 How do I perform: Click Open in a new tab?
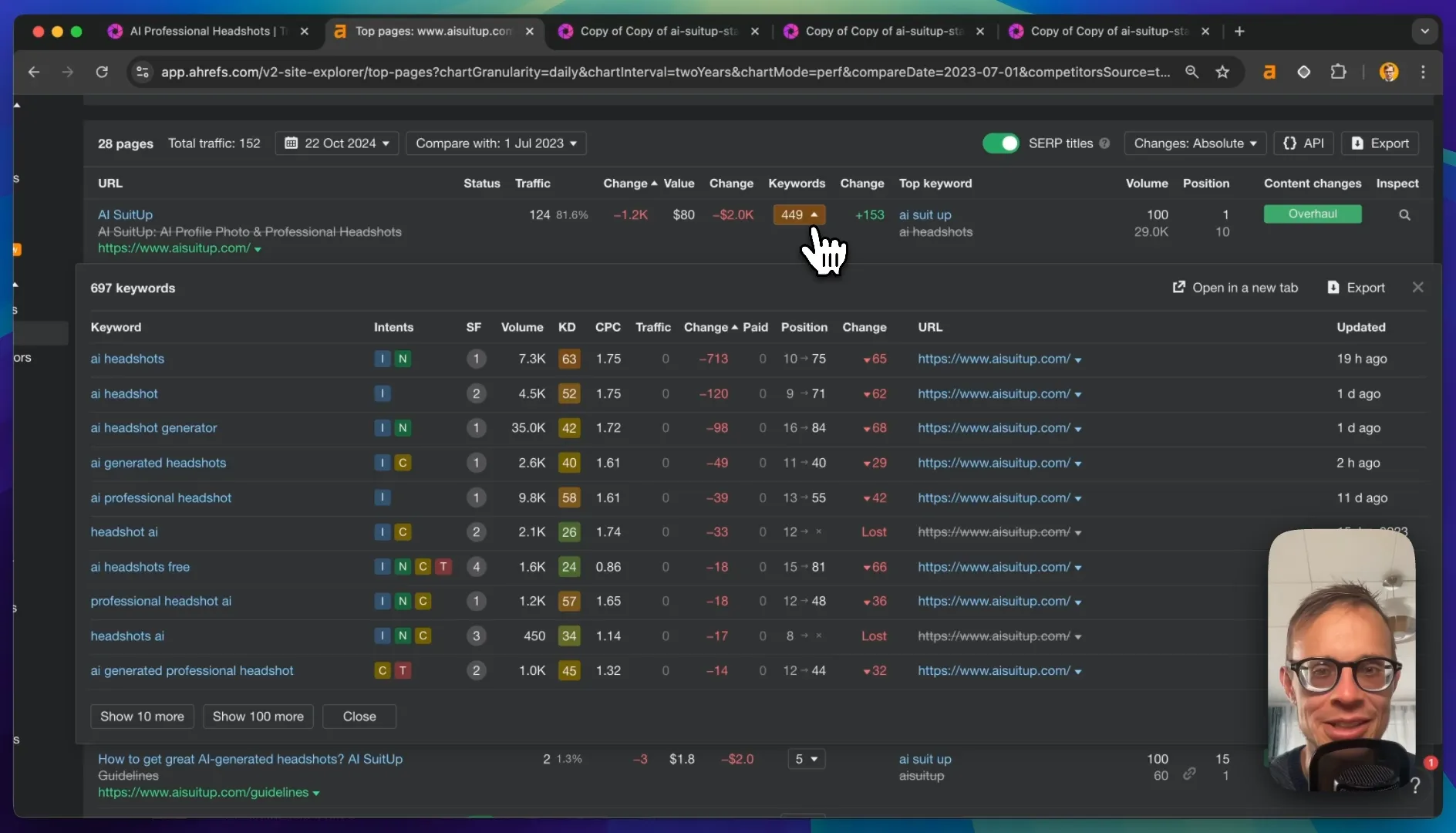1235,288
